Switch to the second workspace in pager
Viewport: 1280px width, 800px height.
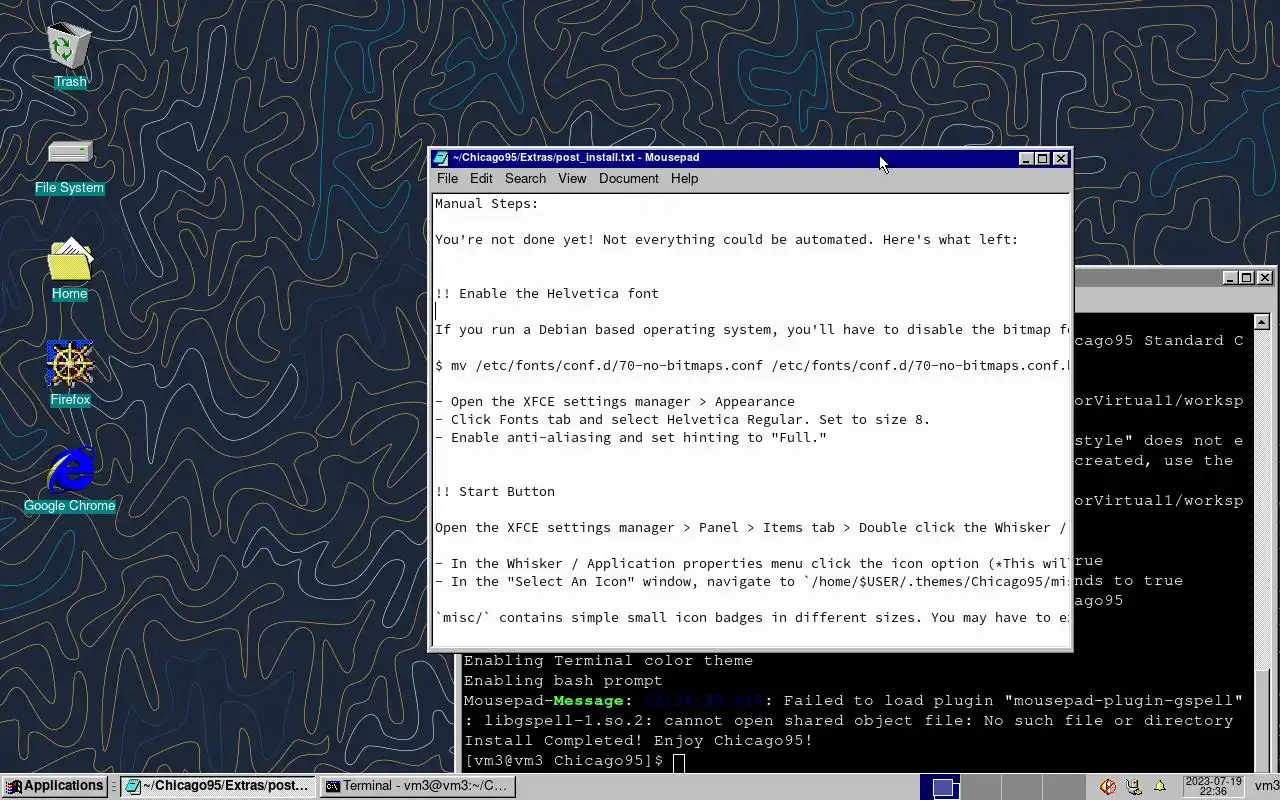tap(981, 787)
